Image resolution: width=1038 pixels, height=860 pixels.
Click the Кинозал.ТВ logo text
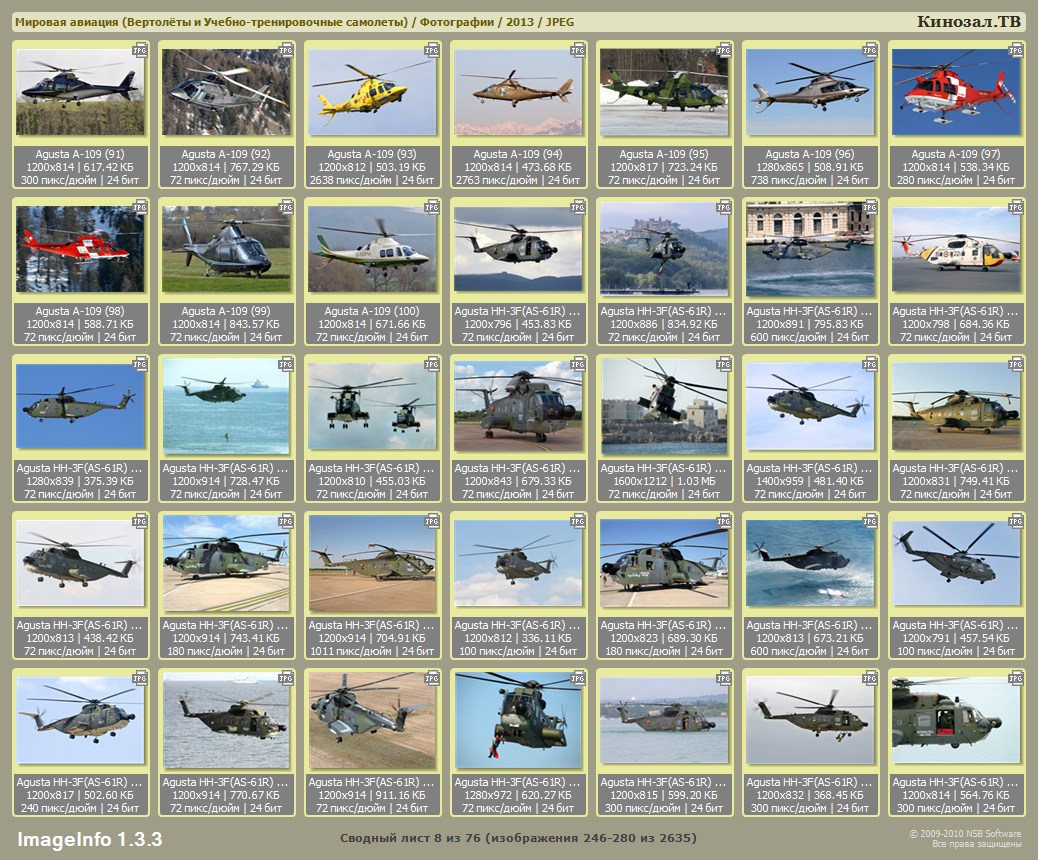pyautogui.click(x=968, y=22)
